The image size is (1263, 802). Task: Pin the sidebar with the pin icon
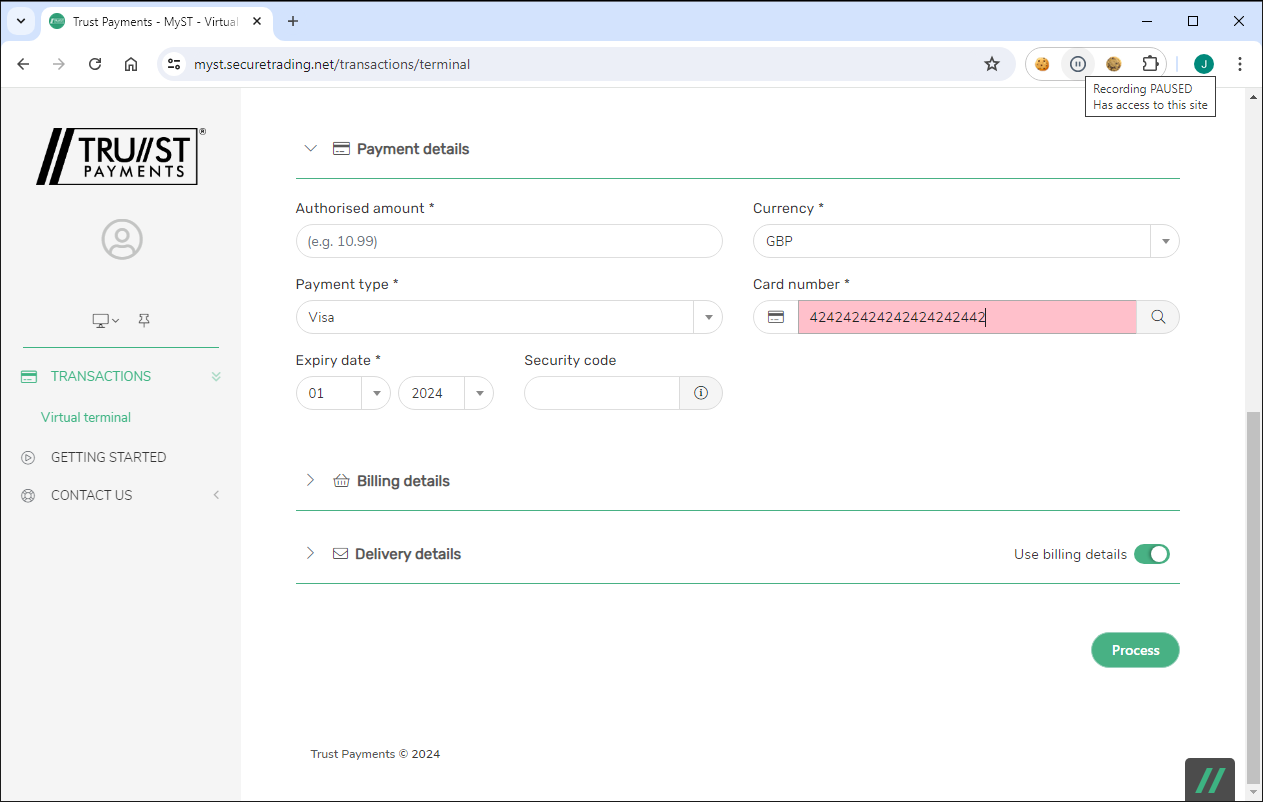pyautogui.click(x=144, y=320)
